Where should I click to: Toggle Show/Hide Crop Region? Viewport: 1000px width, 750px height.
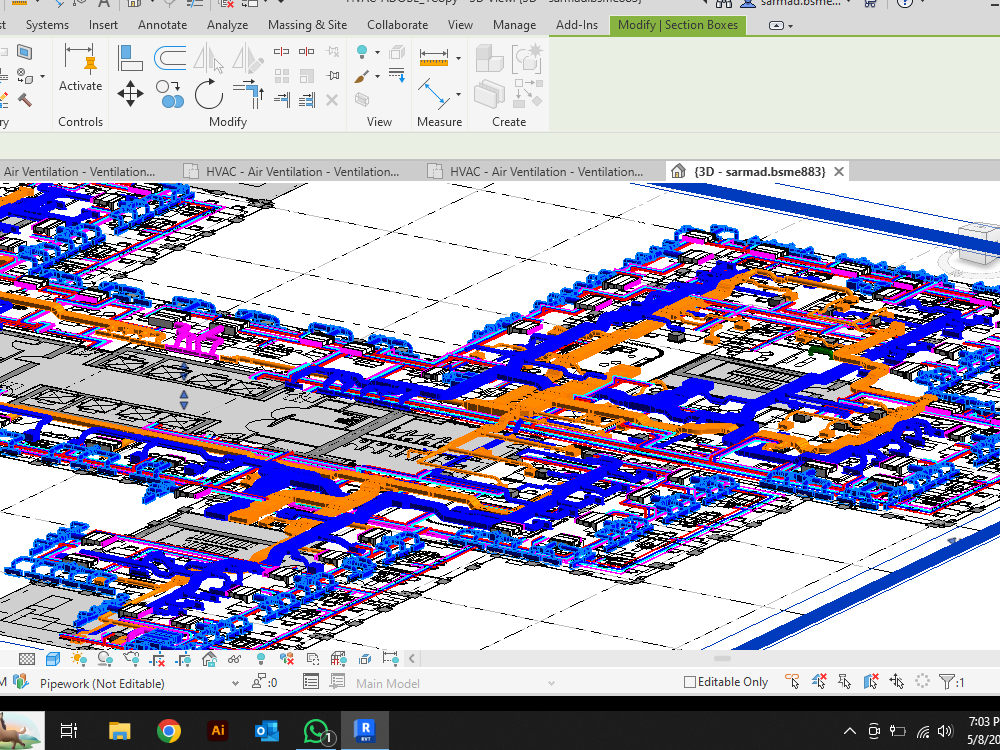click(x=183, y=659)
